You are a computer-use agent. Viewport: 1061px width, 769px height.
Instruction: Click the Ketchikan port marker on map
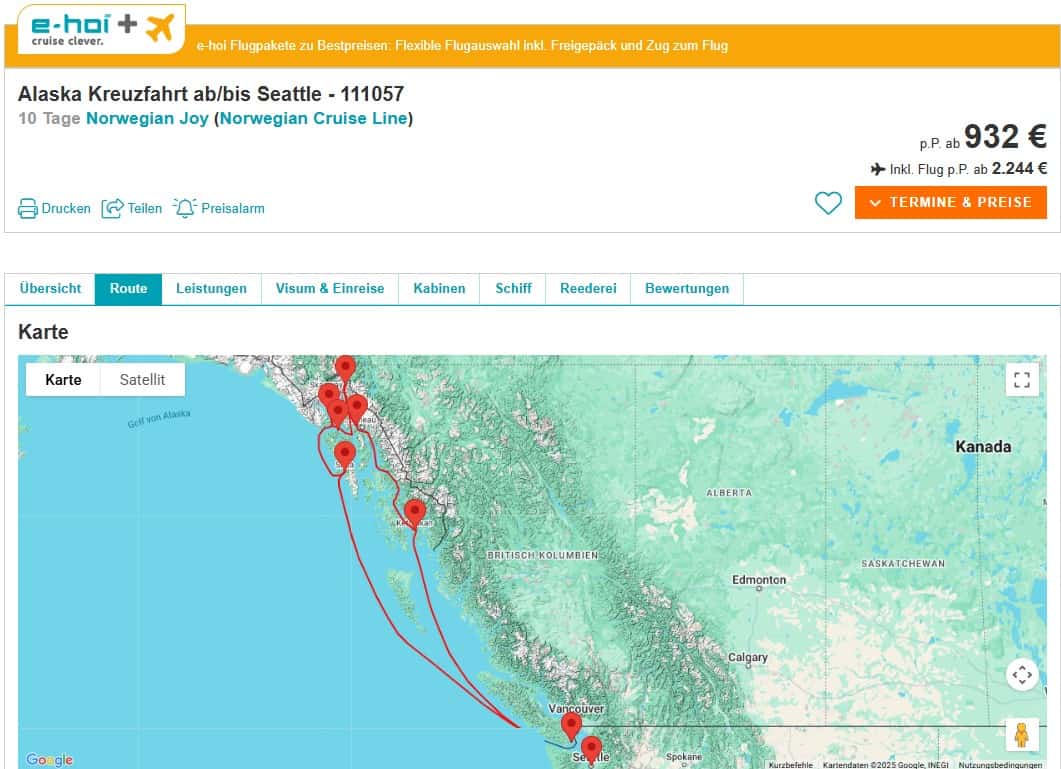[x=415, y=511]
